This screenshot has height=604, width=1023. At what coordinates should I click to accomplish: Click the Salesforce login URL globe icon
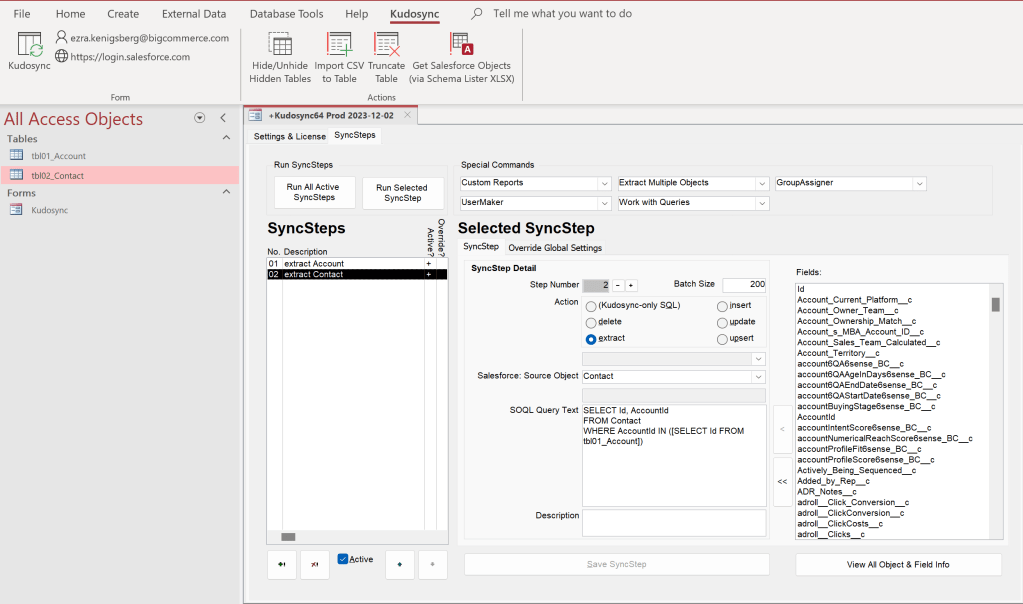click(x=62, y=57)
